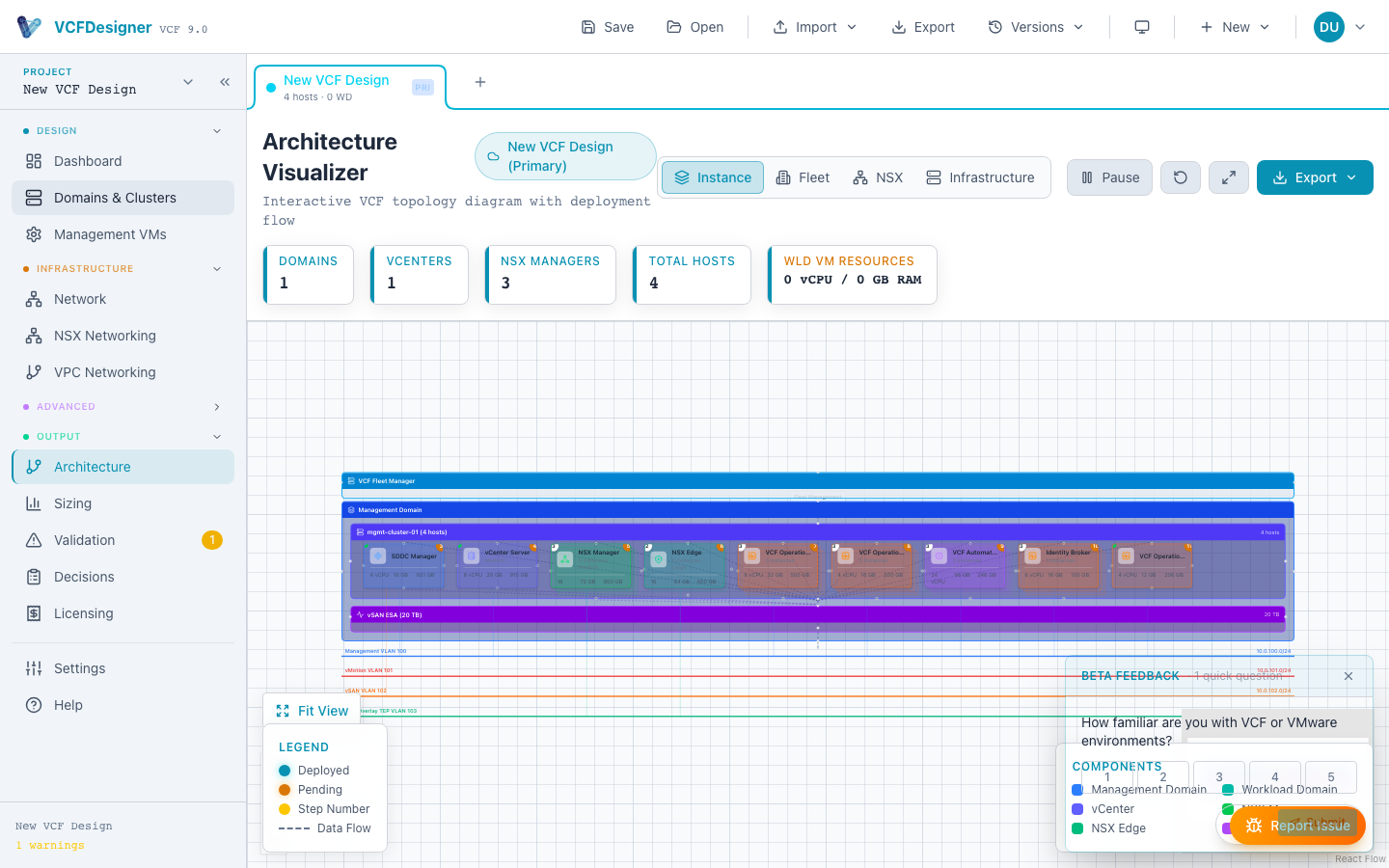Toggle the NSX view mode

878,177
